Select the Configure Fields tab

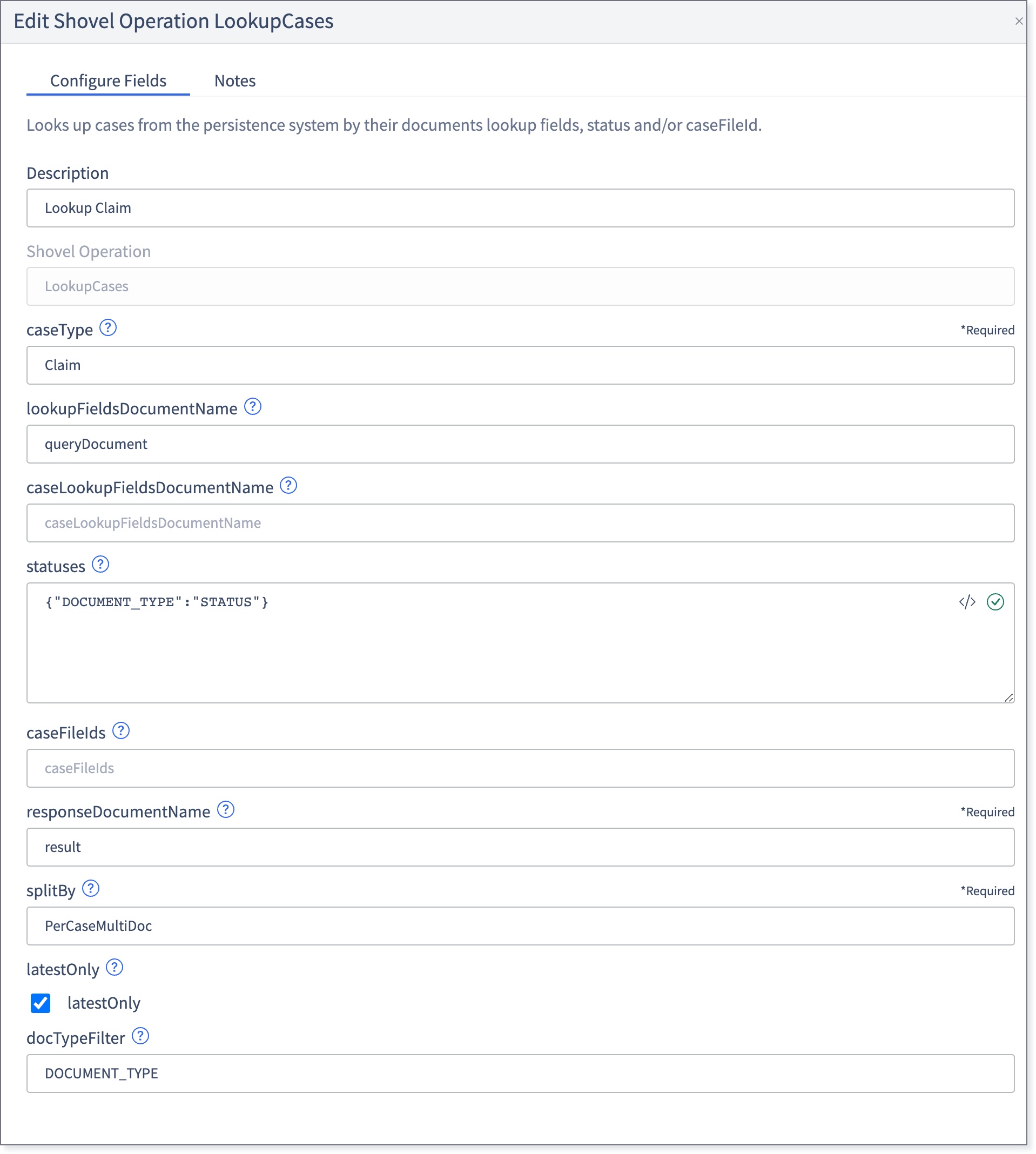click(x=108, y=81)
